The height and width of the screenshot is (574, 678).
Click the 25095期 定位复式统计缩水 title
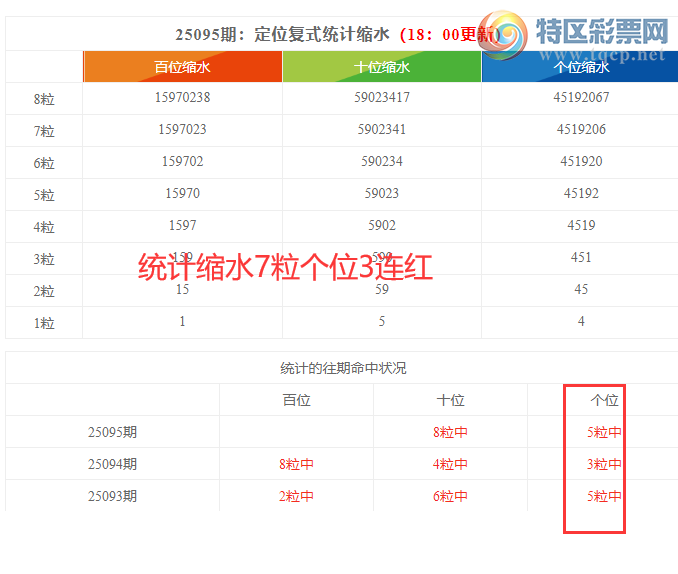point(282,34)
